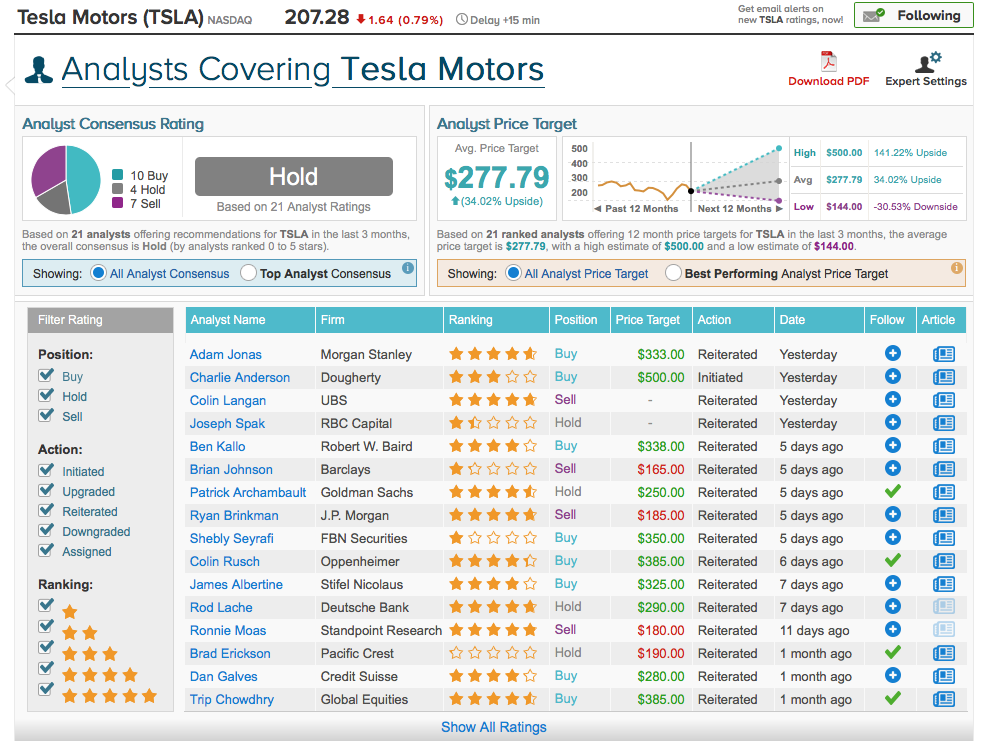Sort table by Price Target column header
The height and width of the screenshot is (741, 987).
651,320
